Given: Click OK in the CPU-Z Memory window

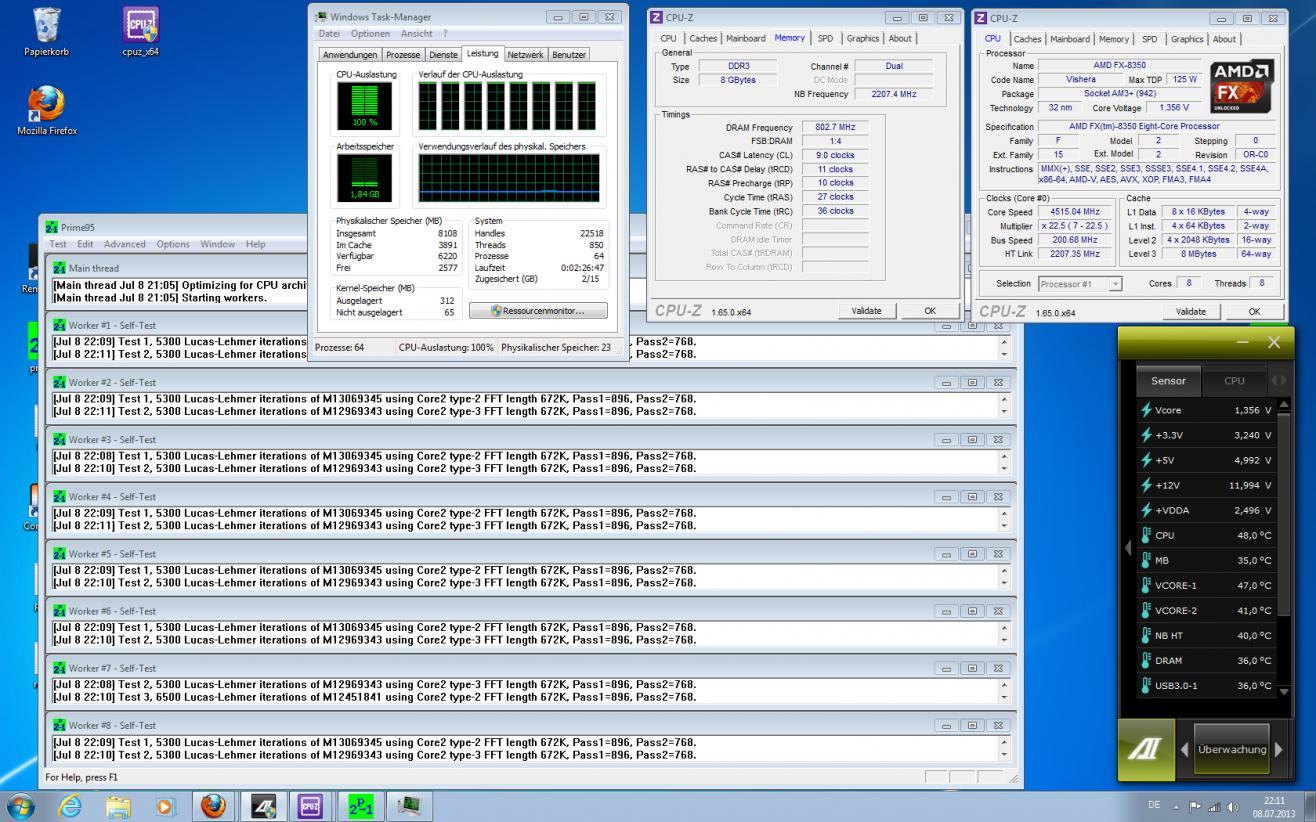Looking at the screenshot, I should pyautogui.click(x=930, y=311).
